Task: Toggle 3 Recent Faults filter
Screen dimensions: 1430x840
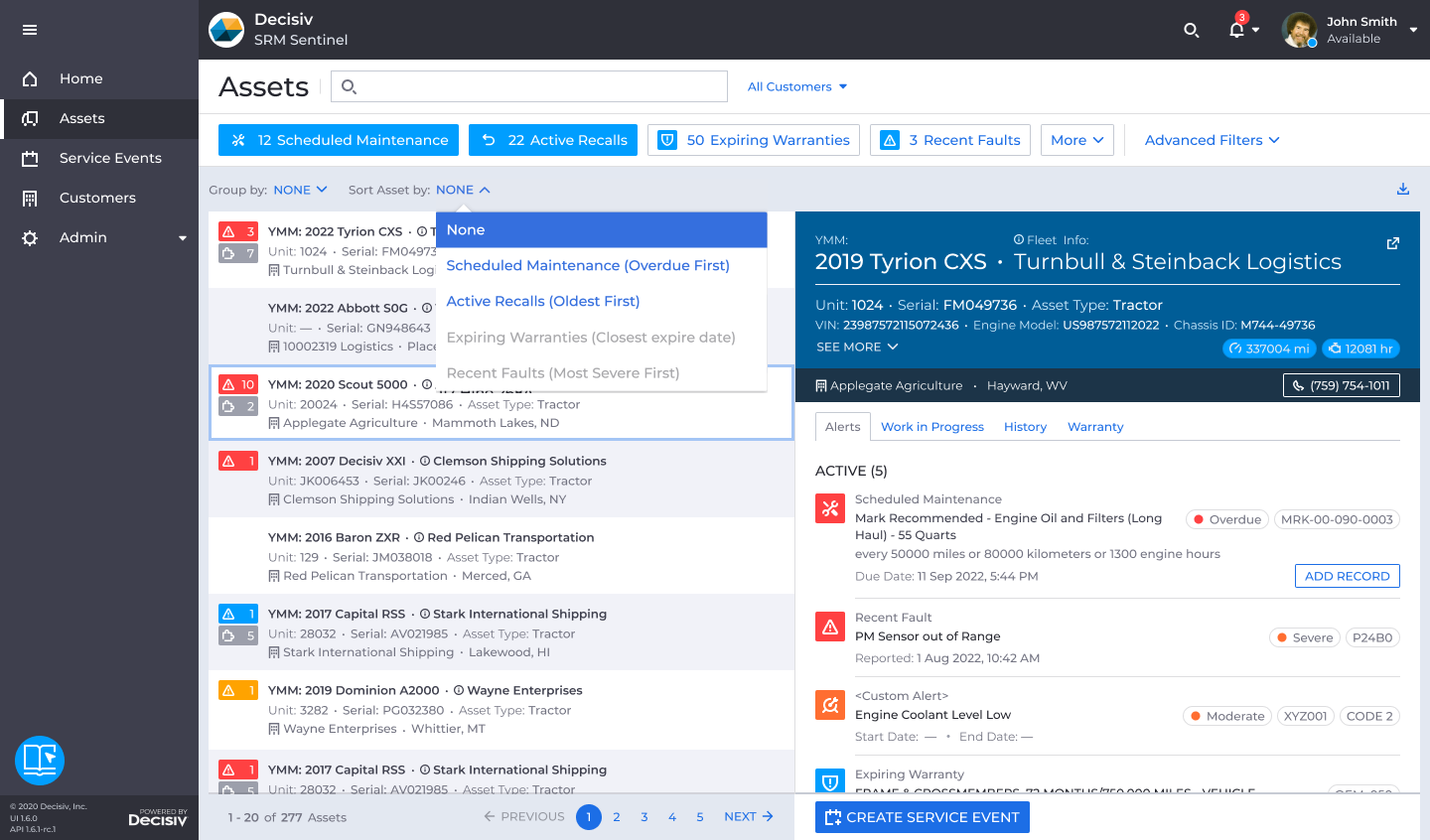Action: pyautogui.click(x=950, y=140)
